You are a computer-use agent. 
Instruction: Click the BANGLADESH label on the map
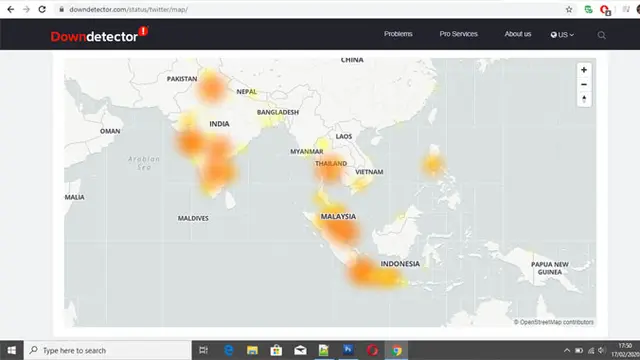click(x=278, y=112)
